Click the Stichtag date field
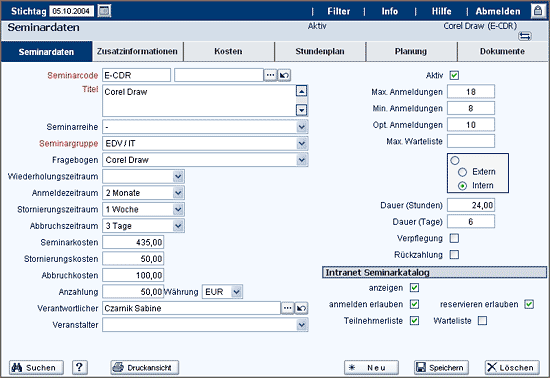550x378 pixels. point(72,11)
